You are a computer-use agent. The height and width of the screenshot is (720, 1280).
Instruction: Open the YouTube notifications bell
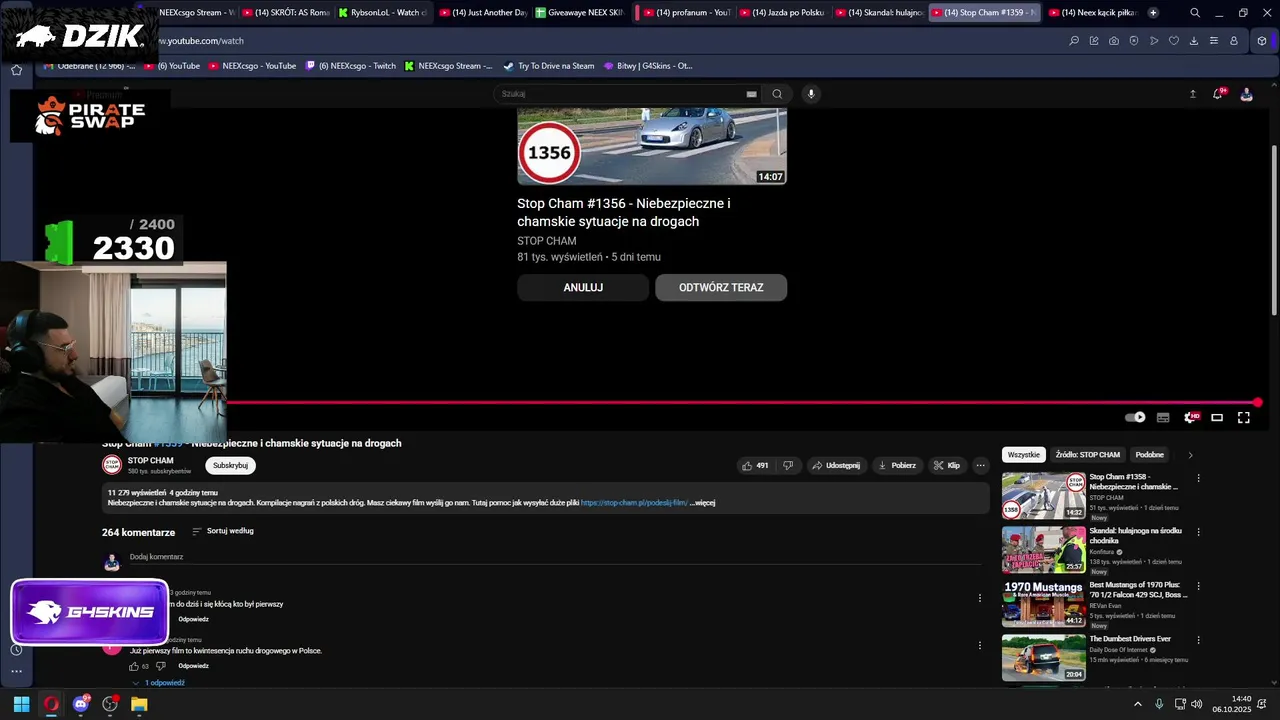[x=1218, y=94]
